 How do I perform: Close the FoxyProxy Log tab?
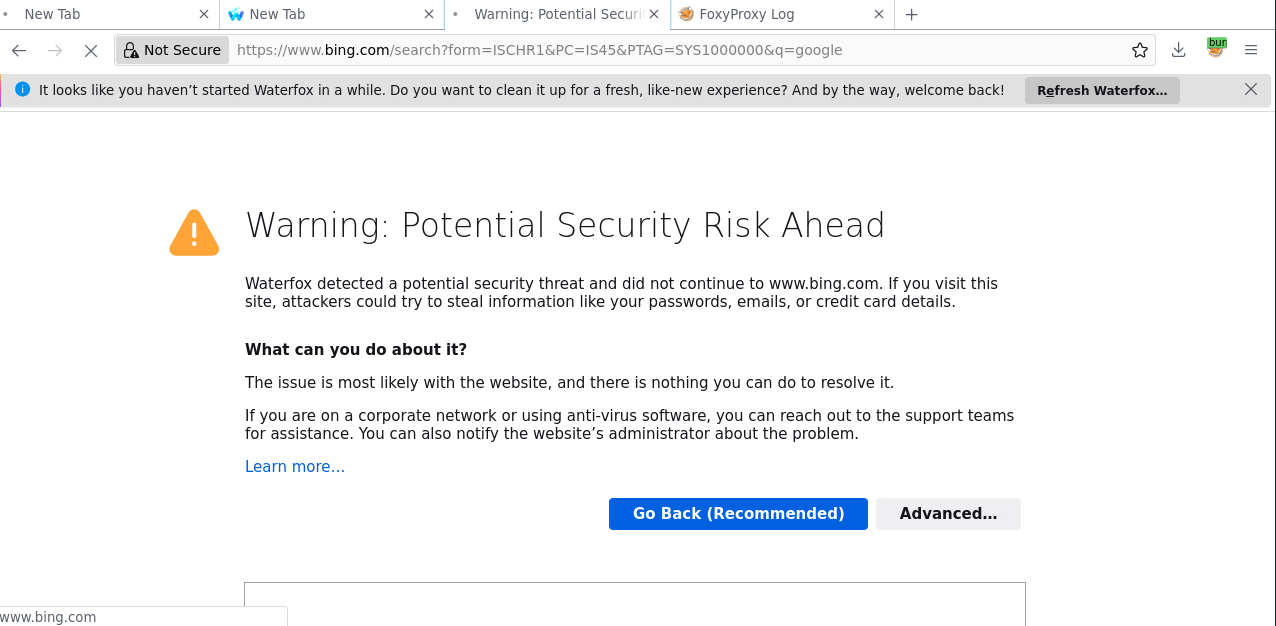[x=879, y=14]
